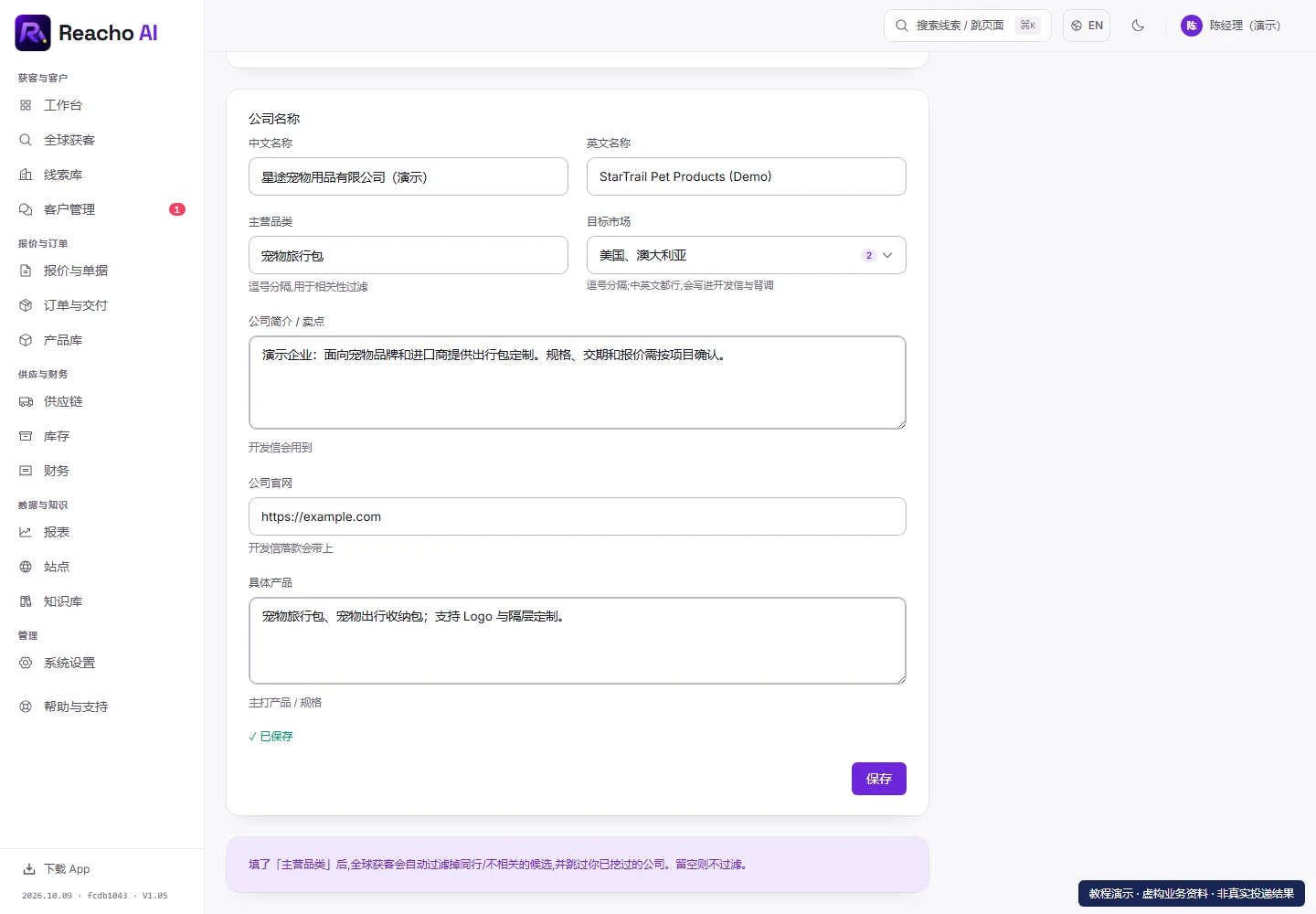The width and height of the screenshot is (1316, 914).
Task: Go to 订单与交付 section
Action: 101,305
